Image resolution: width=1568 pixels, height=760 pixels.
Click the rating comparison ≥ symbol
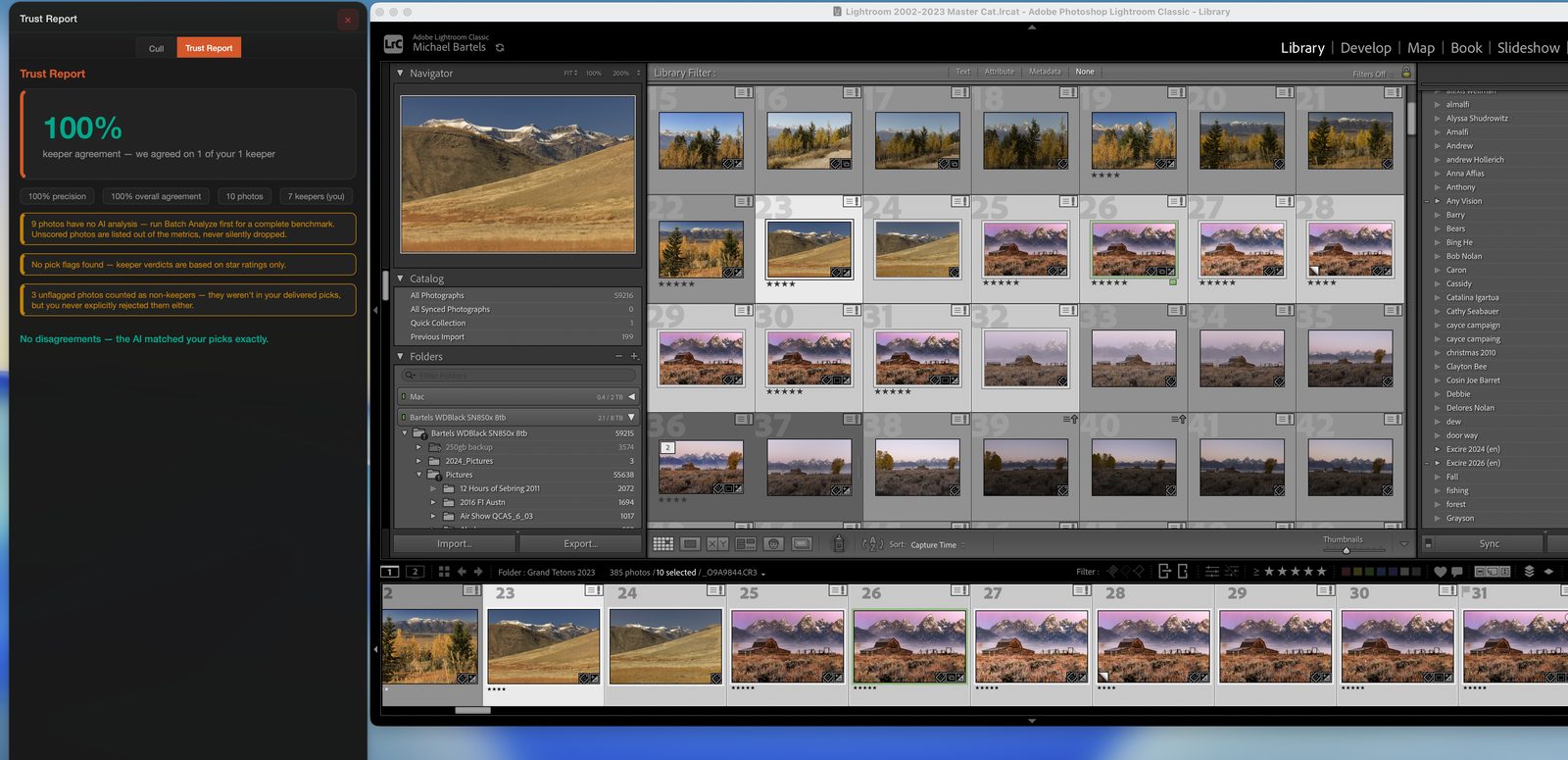tap(1256, 572)
